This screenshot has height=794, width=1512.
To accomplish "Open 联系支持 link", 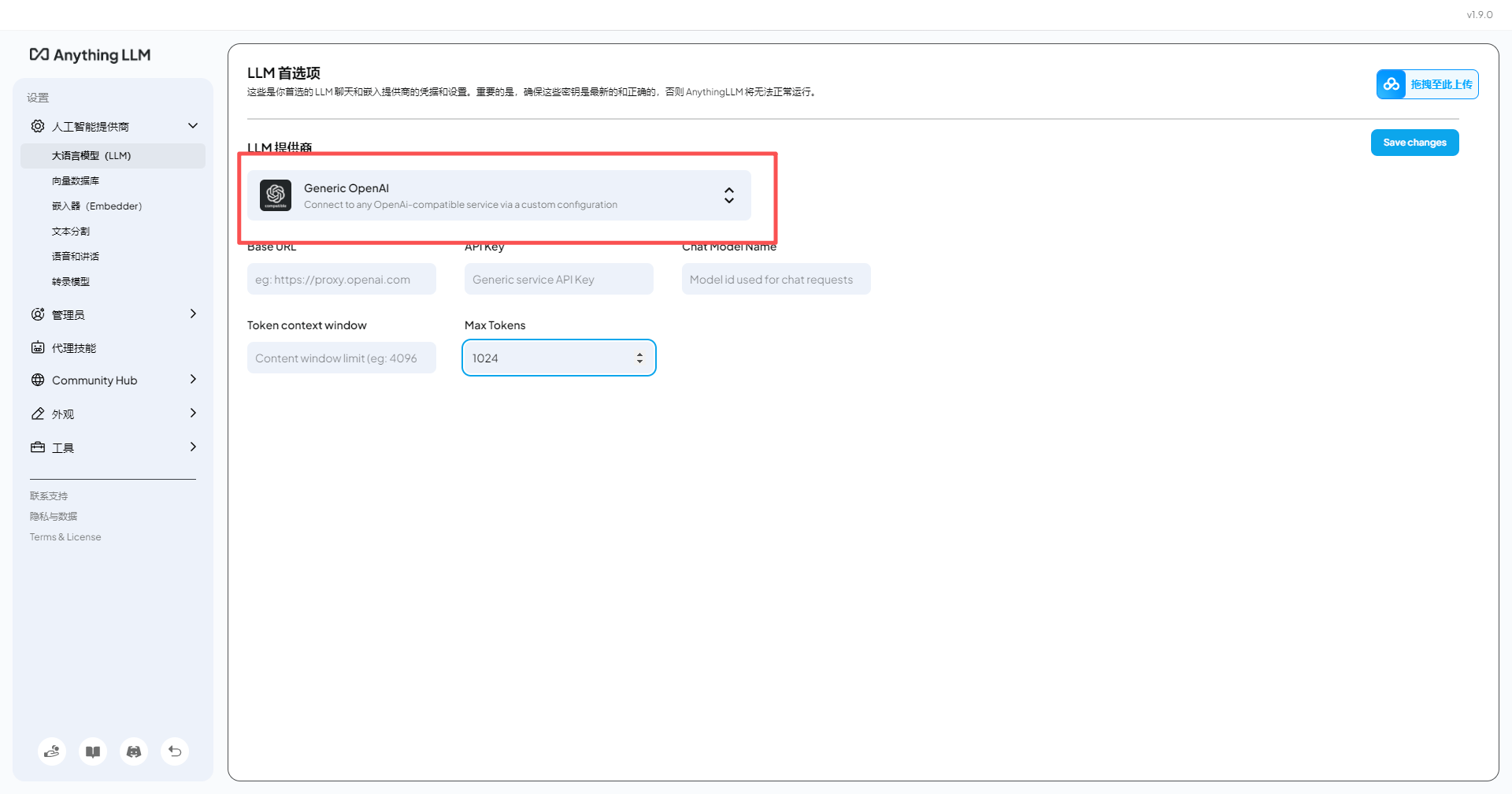I will (49, 495).
